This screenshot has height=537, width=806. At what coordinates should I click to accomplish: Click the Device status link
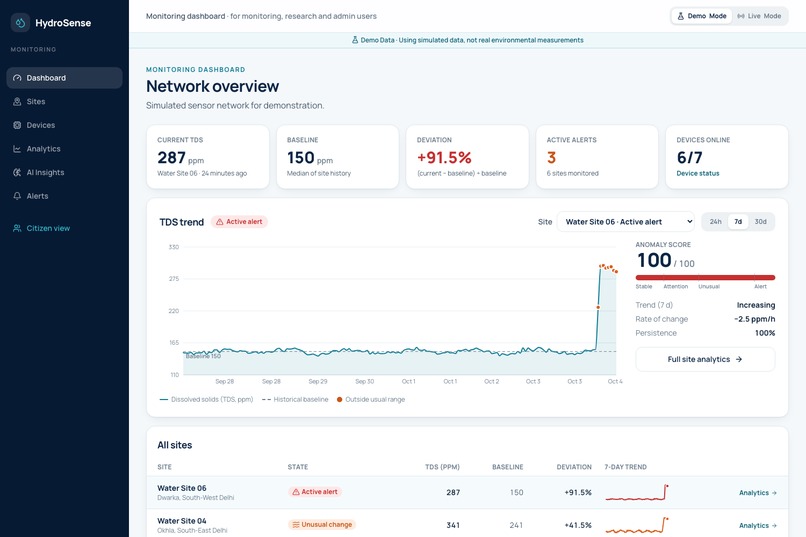tap(698, 174)
